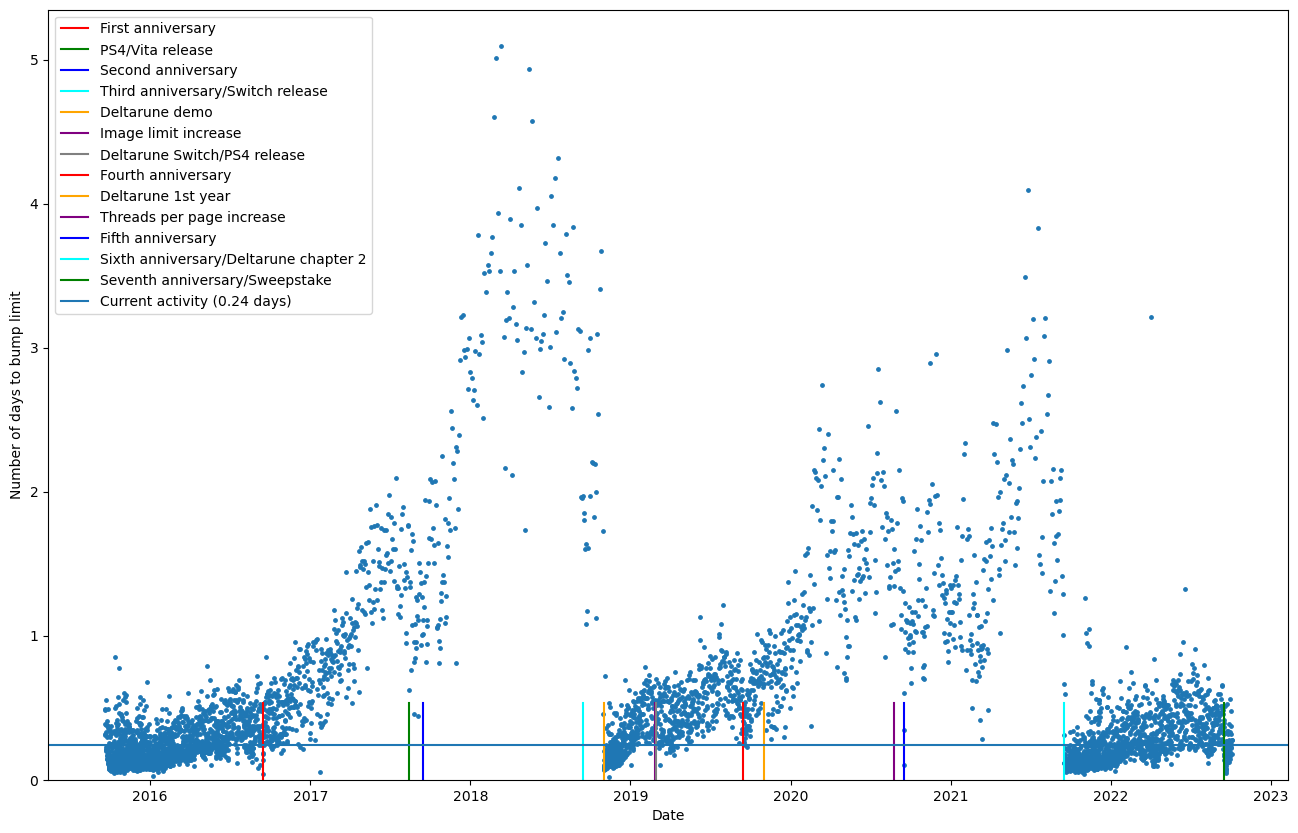Click the orange Deltarune 1st year line in late 2019
Viewport: 1298px width, 833px height.
(x=764, y=741)
